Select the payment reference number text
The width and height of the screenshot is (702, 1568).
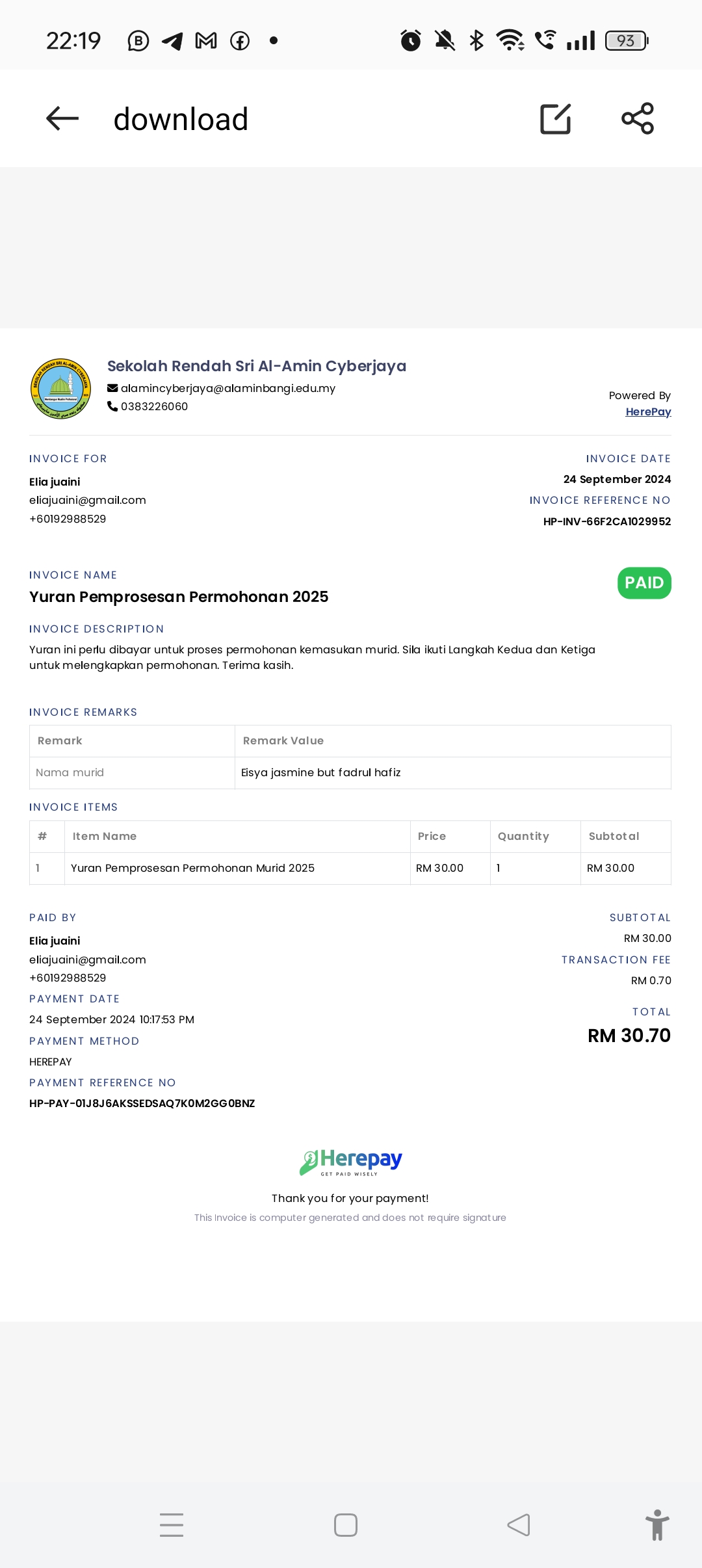point(142,1103)
